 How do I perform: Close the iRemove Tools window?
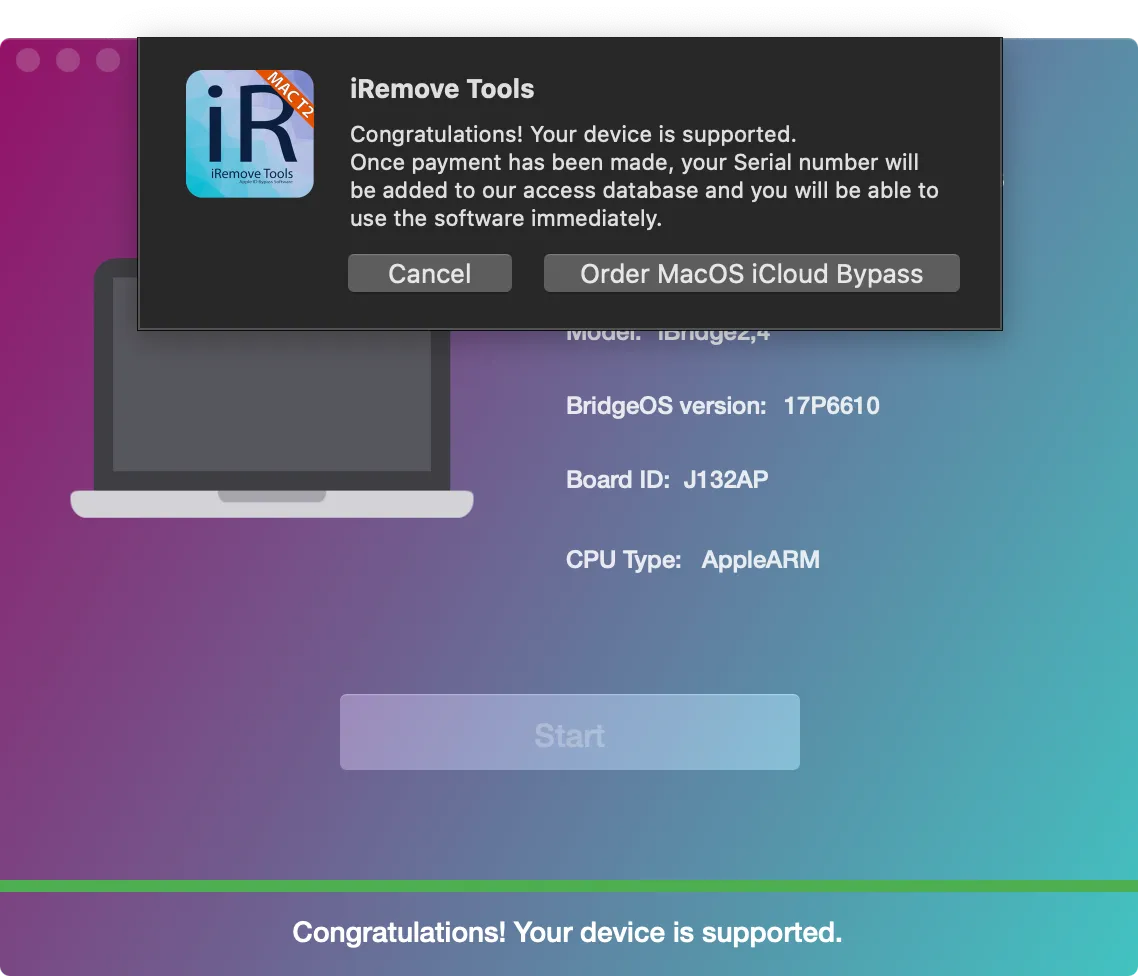(28, 60)
